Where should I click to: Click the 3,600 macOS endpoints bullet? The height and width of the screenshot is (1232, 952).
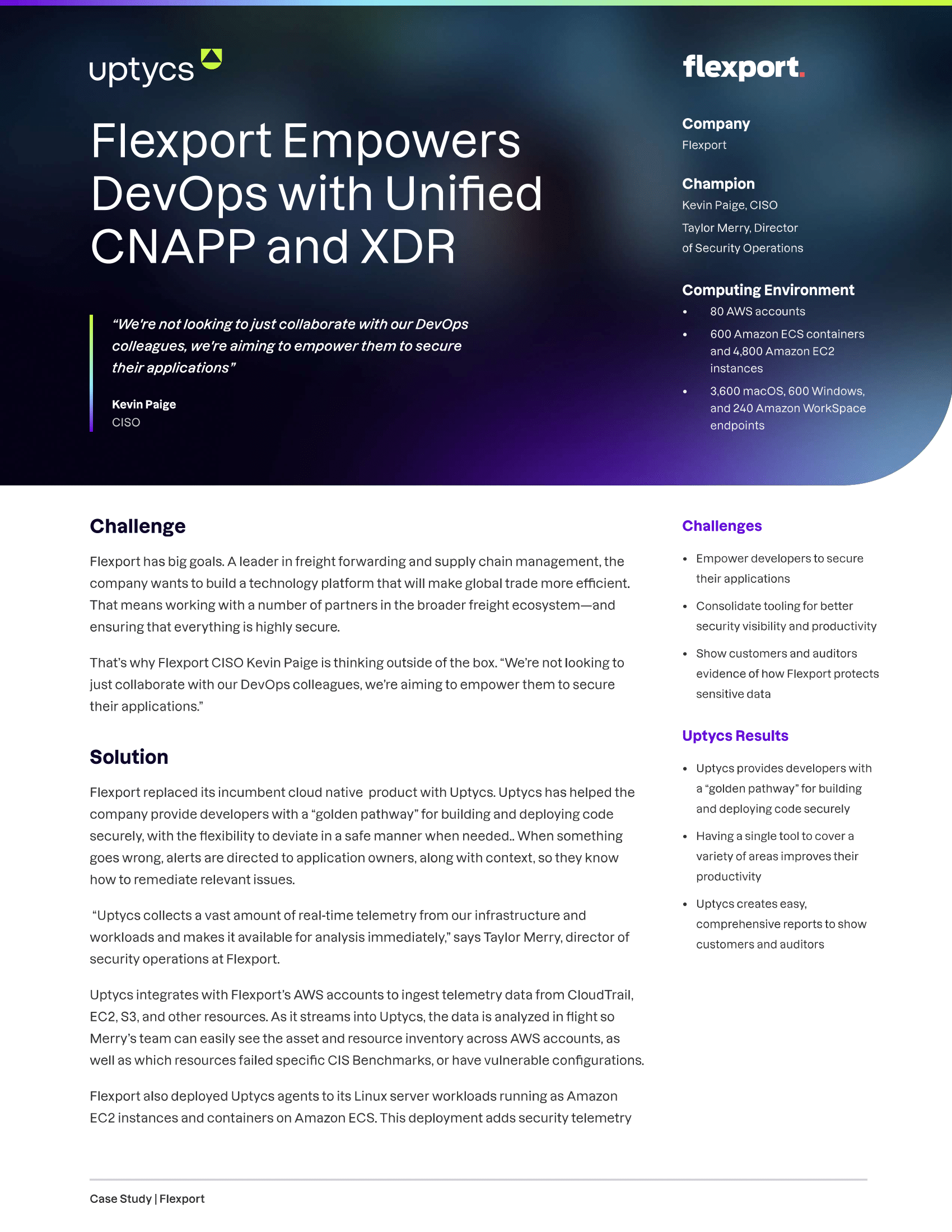point(787,408)
